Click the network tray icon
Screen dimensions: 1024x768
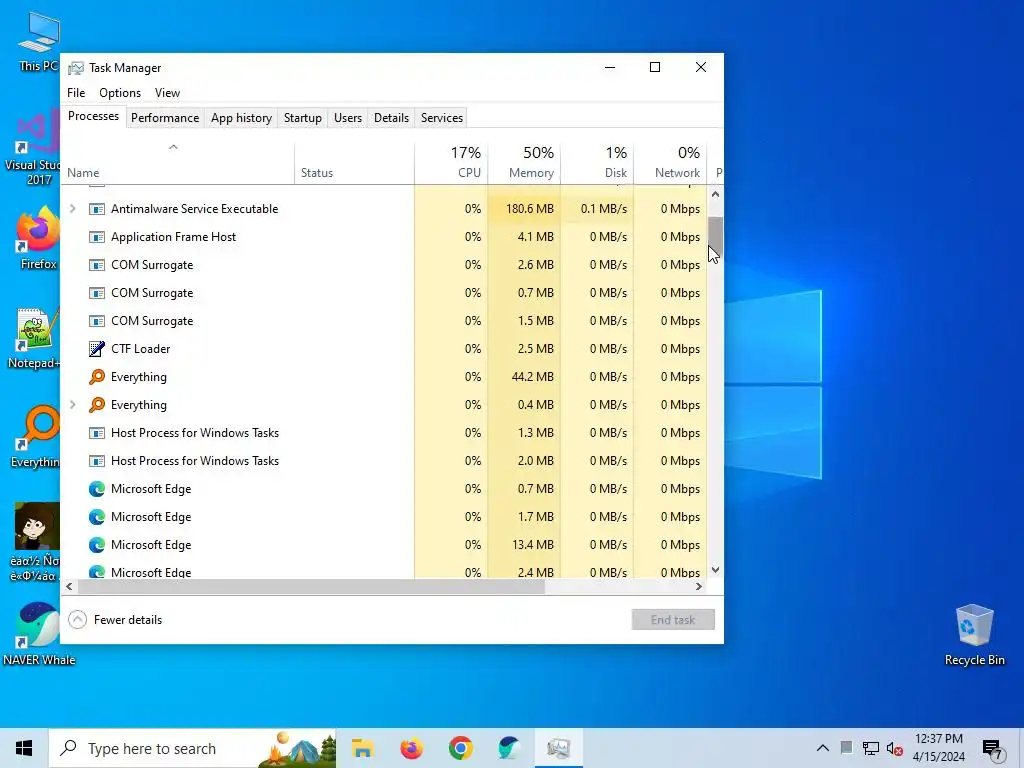tap(871, 748)
